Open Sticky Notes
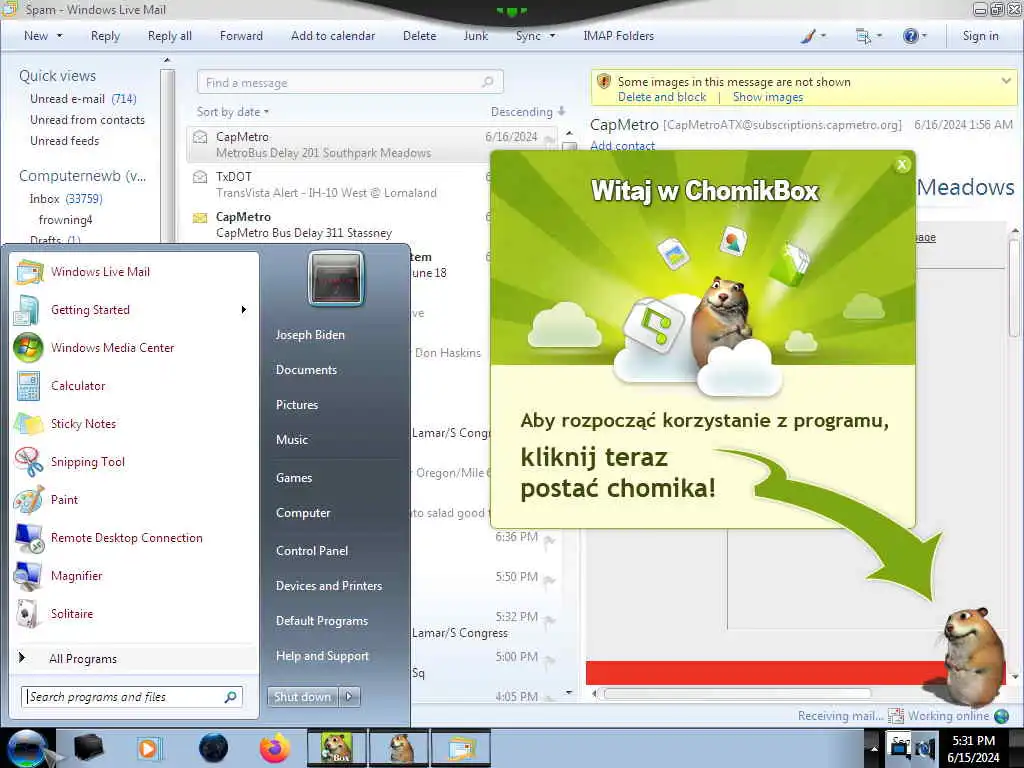Screen dimensions: 1024x768 pos(83,423)
